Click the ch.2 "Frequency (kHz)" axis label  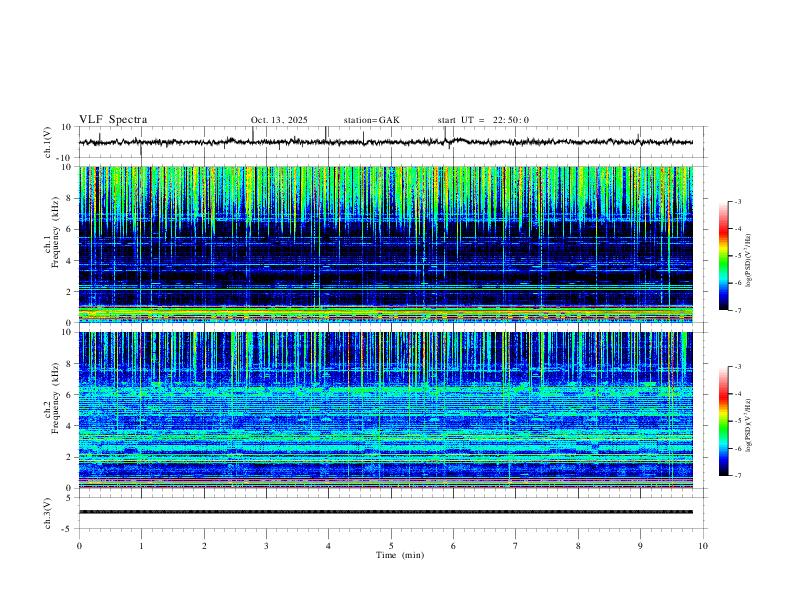point(55,397)
